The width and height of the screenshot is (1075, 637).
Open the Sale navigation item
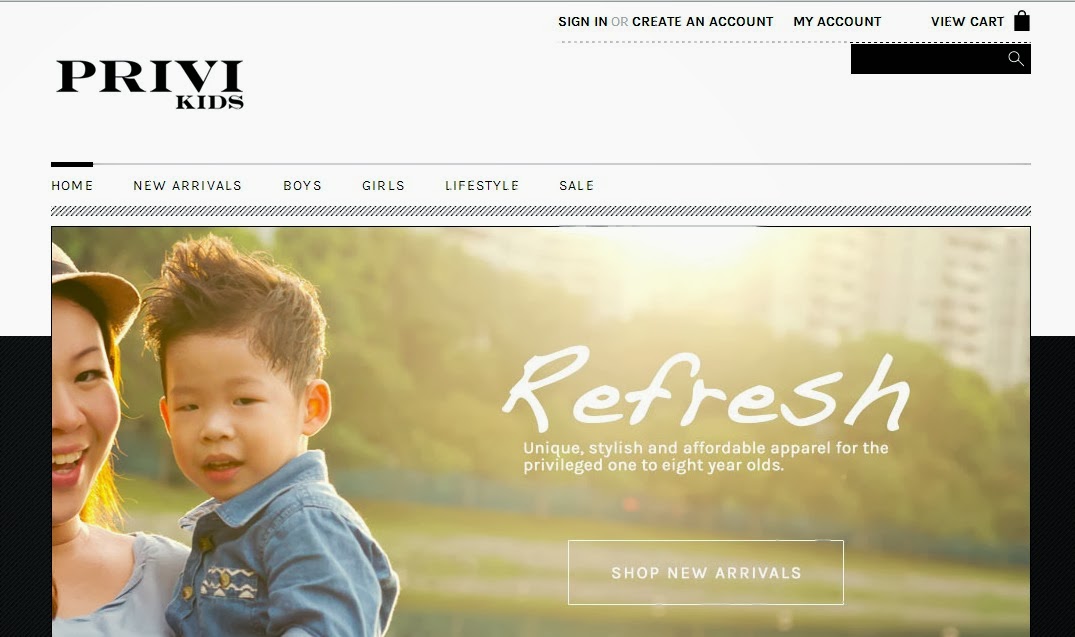(577, 186)
